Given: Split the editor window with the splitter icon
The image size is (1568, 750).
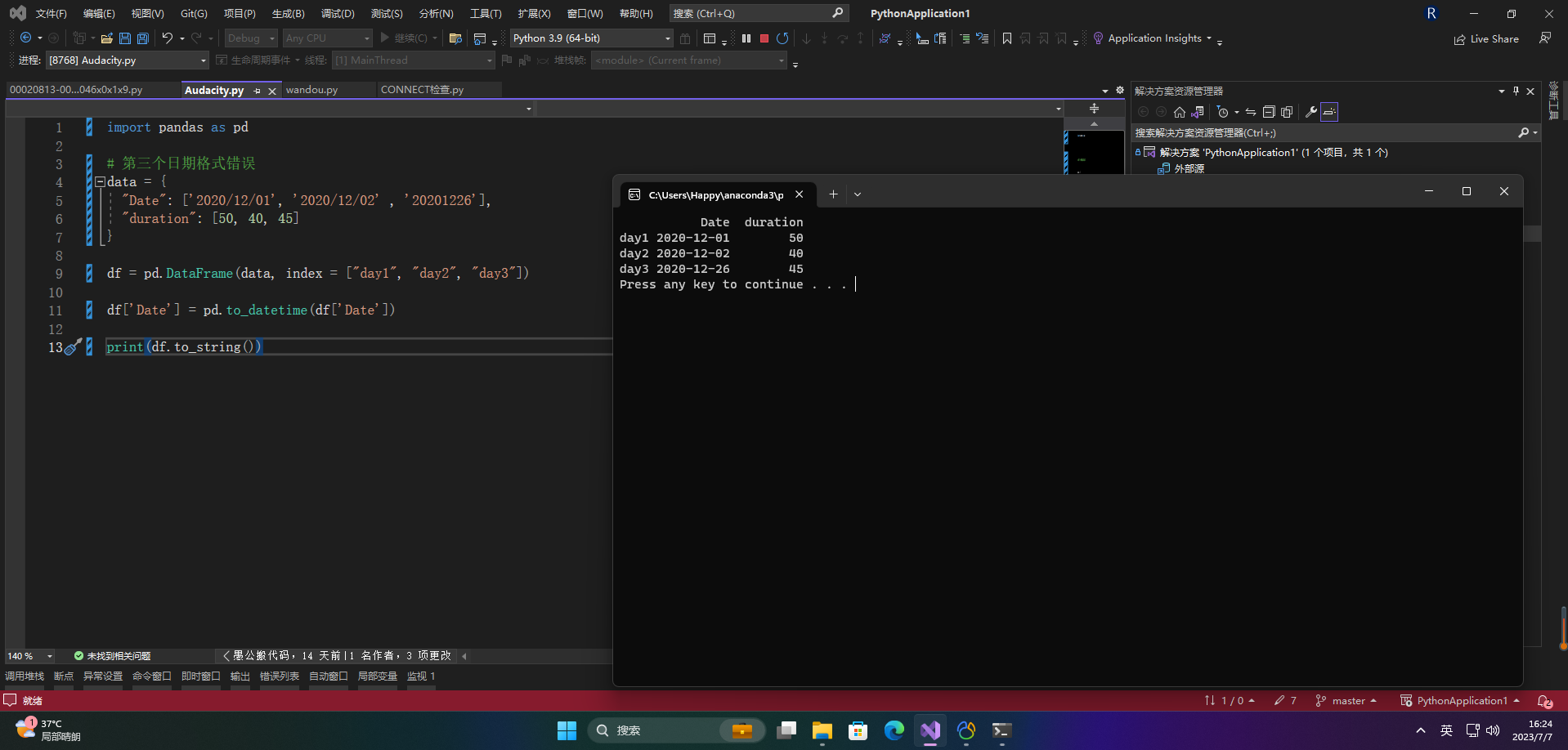Looking at the screenshot, I should click(x=1094, y=109).
